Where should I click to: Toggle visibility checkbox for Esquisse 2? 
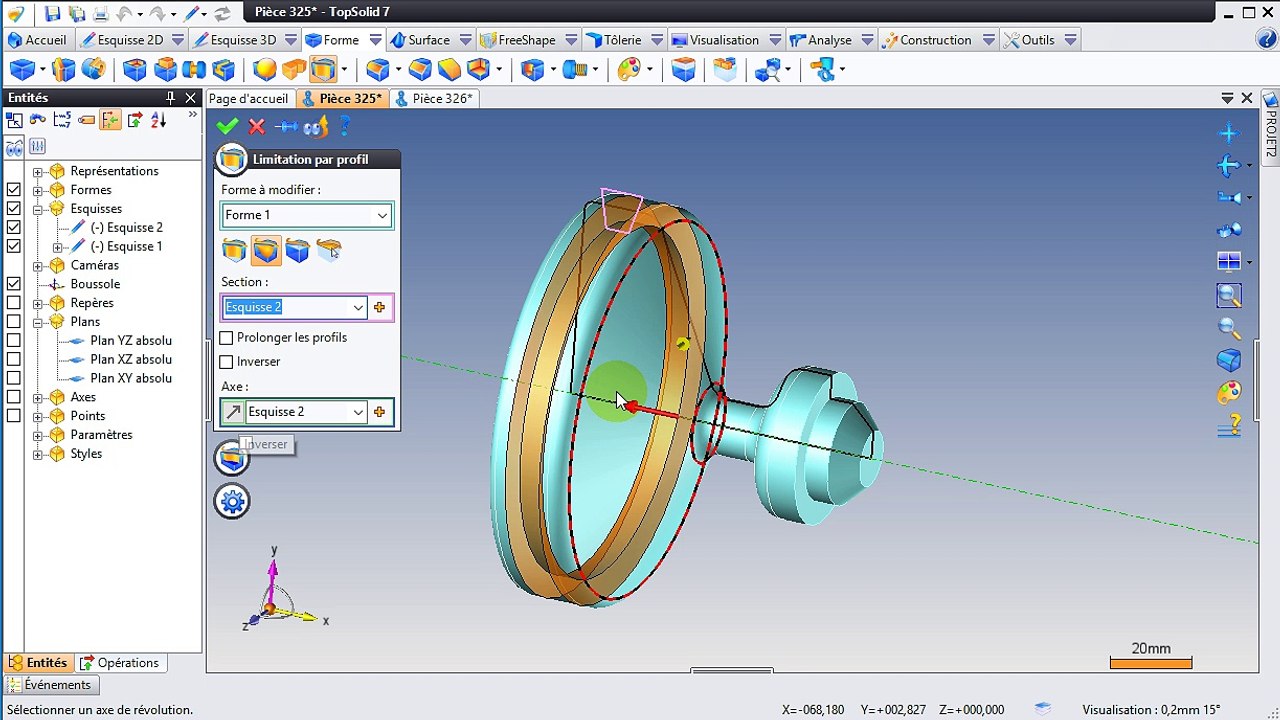(x=13, y=228)
